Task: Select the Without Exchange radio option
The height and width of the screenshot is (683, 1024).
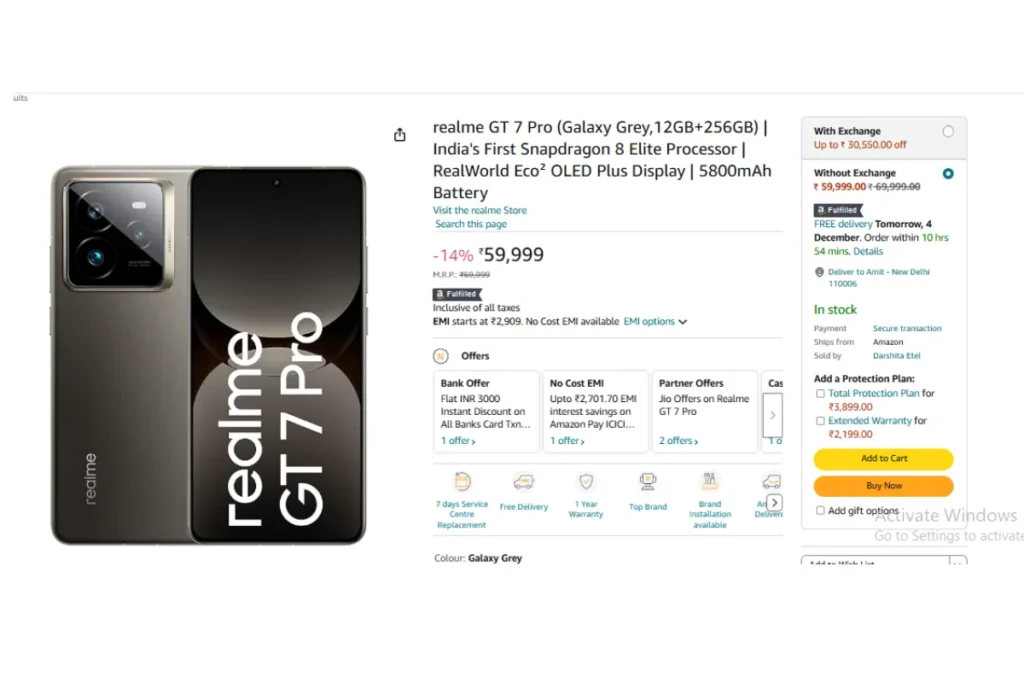Action: [x=948, y=174]
